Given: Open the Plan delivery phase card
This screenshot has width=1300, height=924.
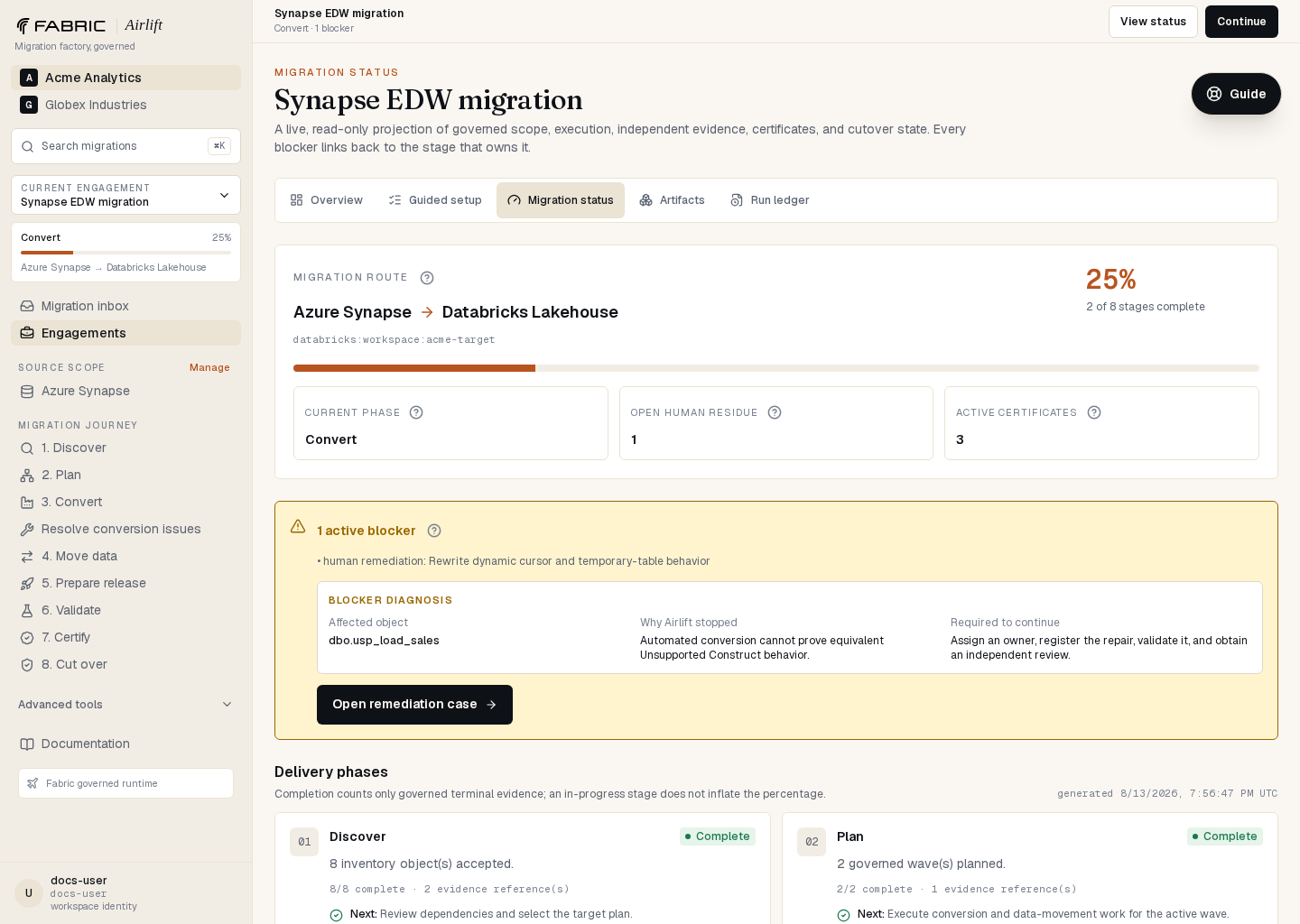Looking at the screenshot, I should point(1030,869).
